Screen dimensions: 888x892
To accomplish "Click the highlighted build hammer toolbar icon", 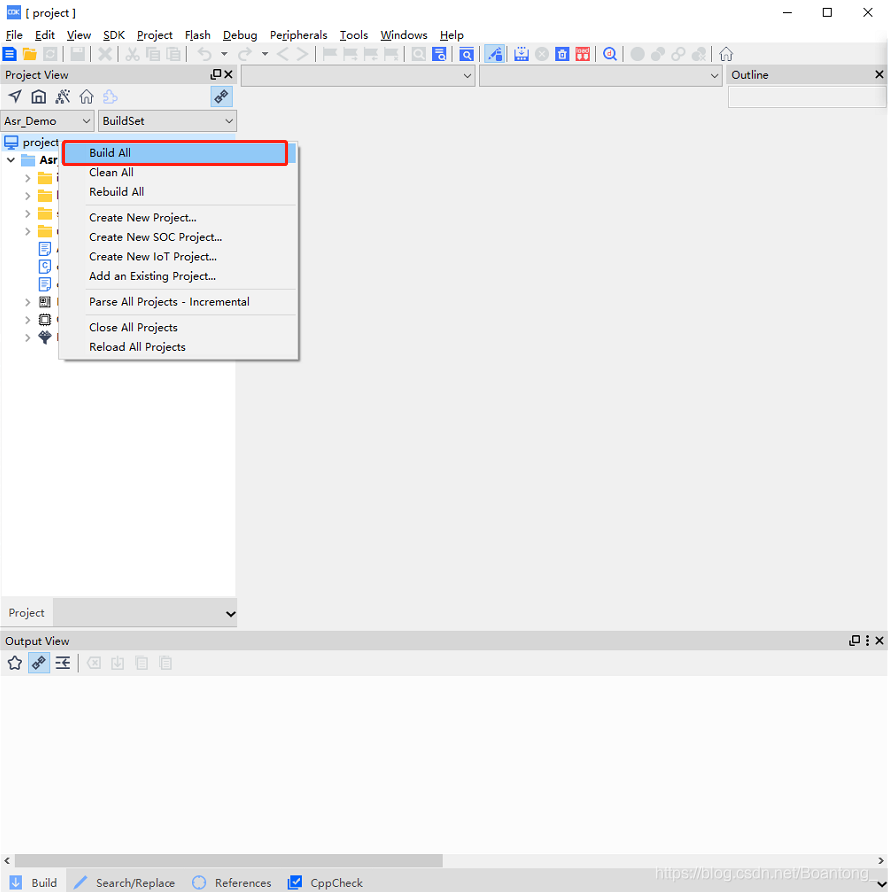I will [495, 54].
